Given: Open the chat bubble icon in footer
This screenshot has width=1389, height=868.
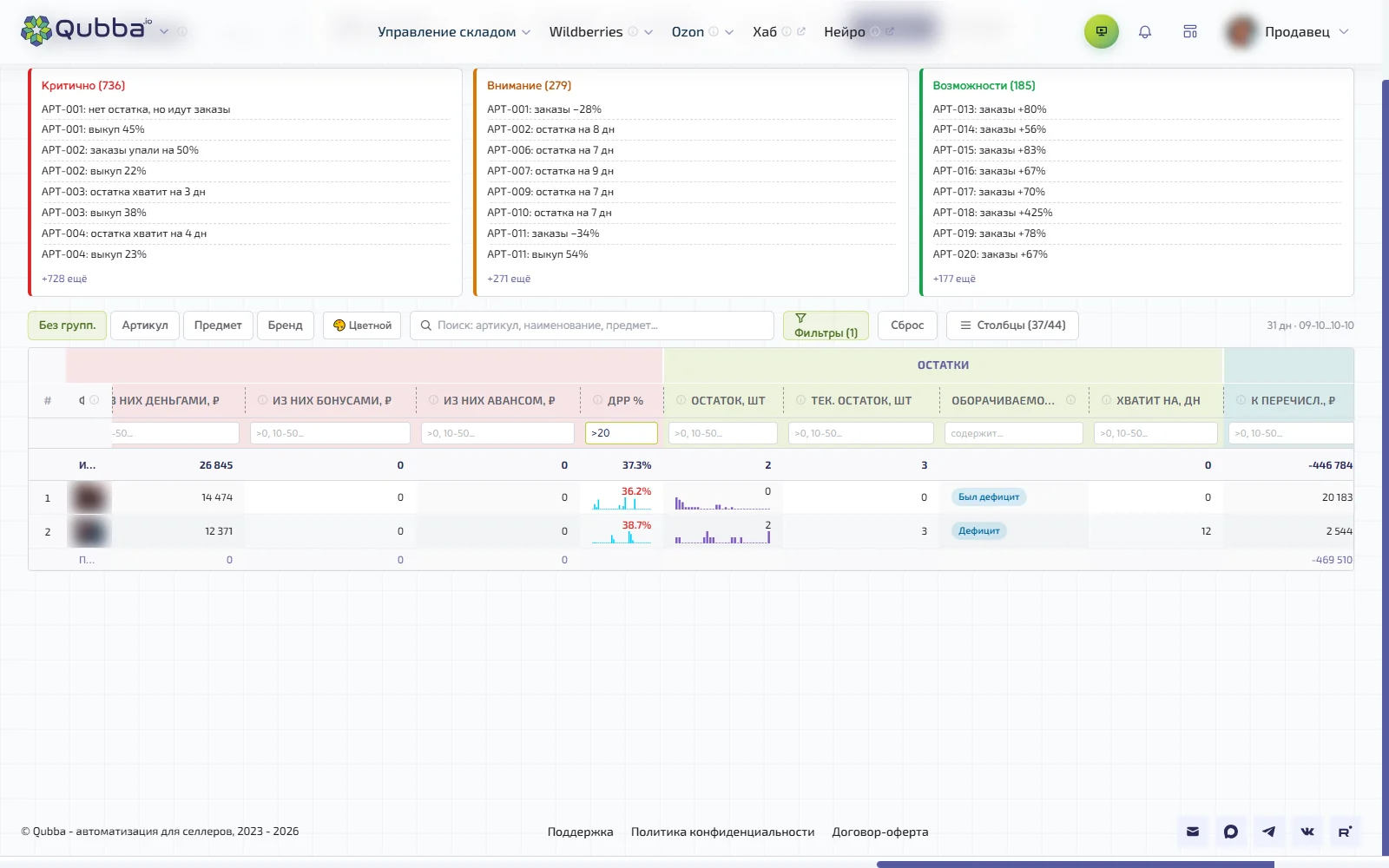Looking at the screenshot, I should 1231,832.
